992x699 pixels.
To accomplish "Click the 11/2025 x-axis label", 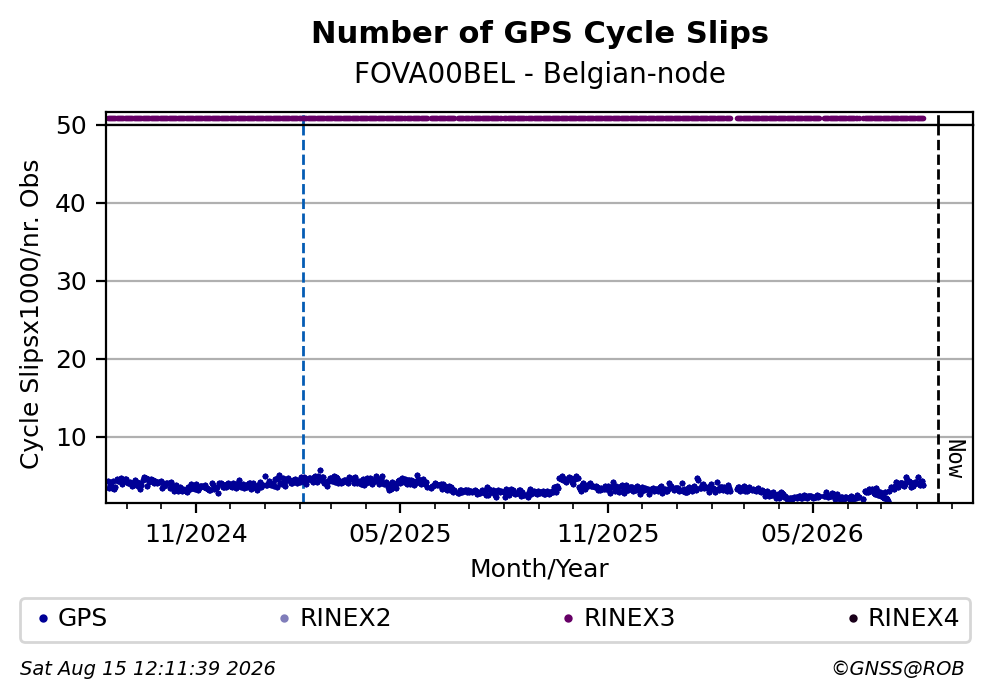I will (608, 534).
